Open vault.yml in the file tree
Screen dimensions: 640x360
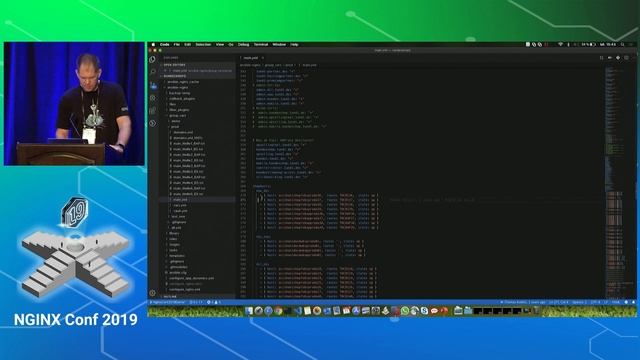[180, 211]
